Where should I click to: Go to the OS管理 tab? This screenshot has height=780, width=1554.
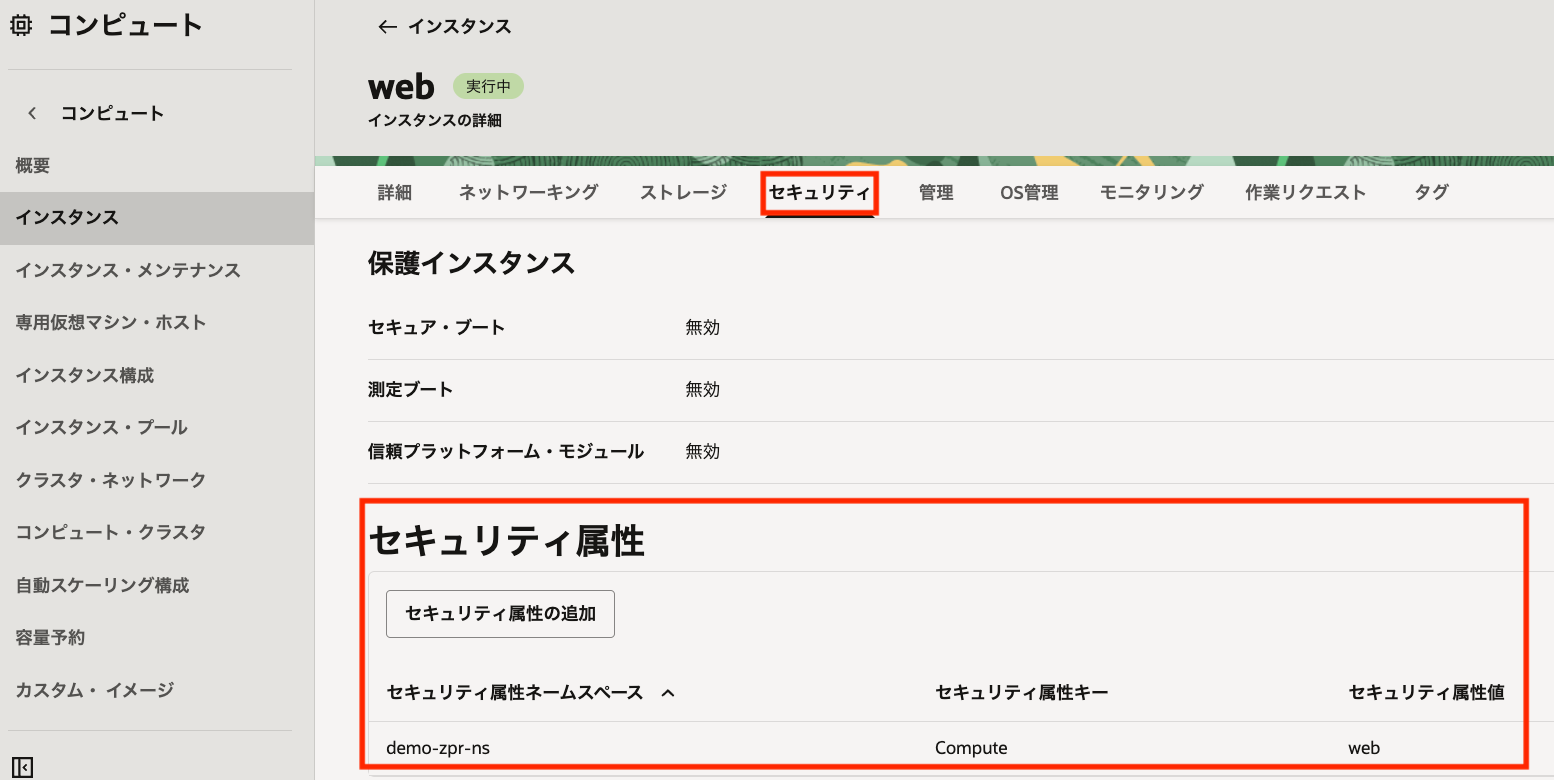click(x=1028, y=192)
